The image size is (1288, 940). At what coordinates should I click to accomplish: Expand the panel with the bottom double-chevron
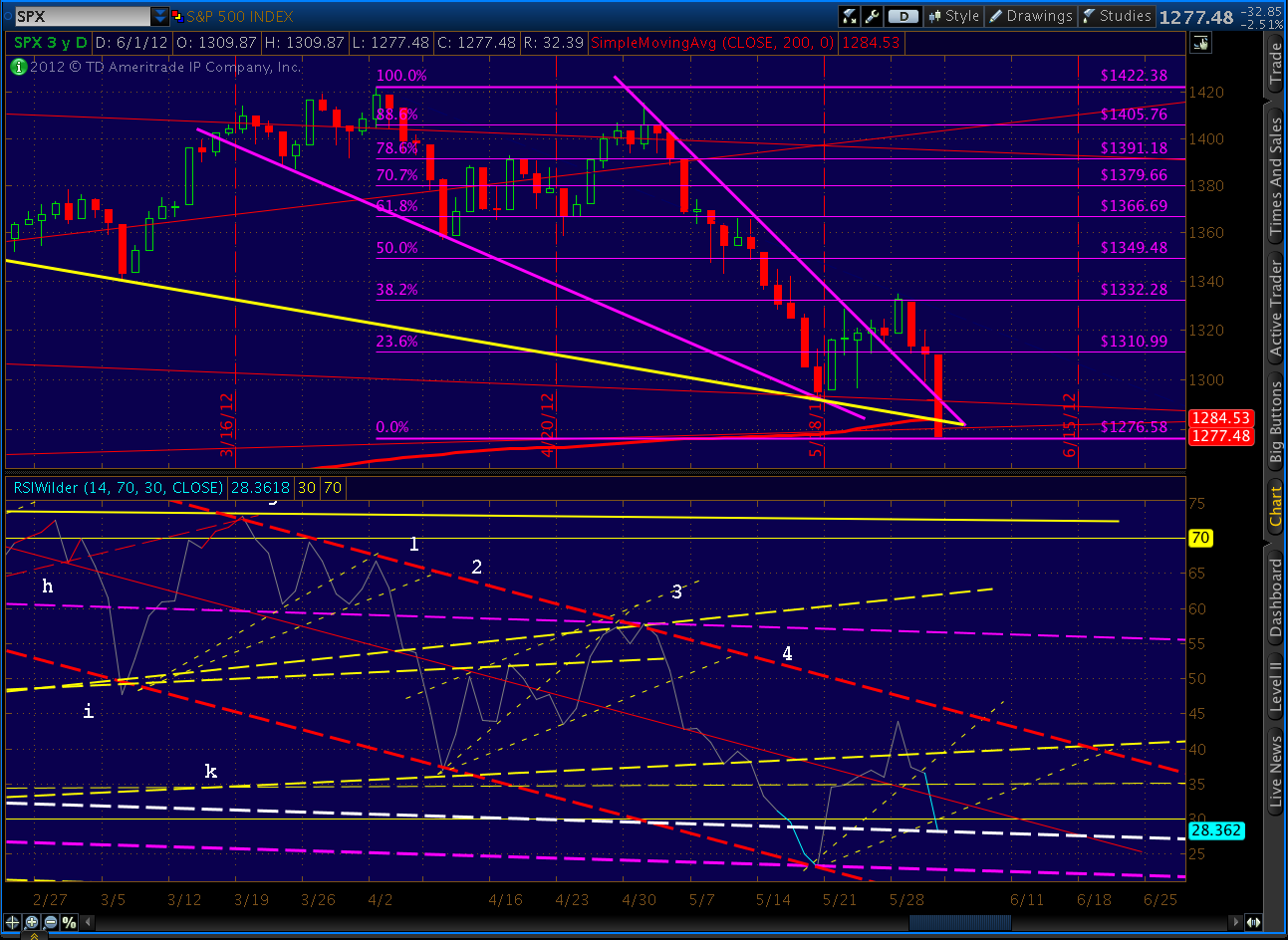36,935
